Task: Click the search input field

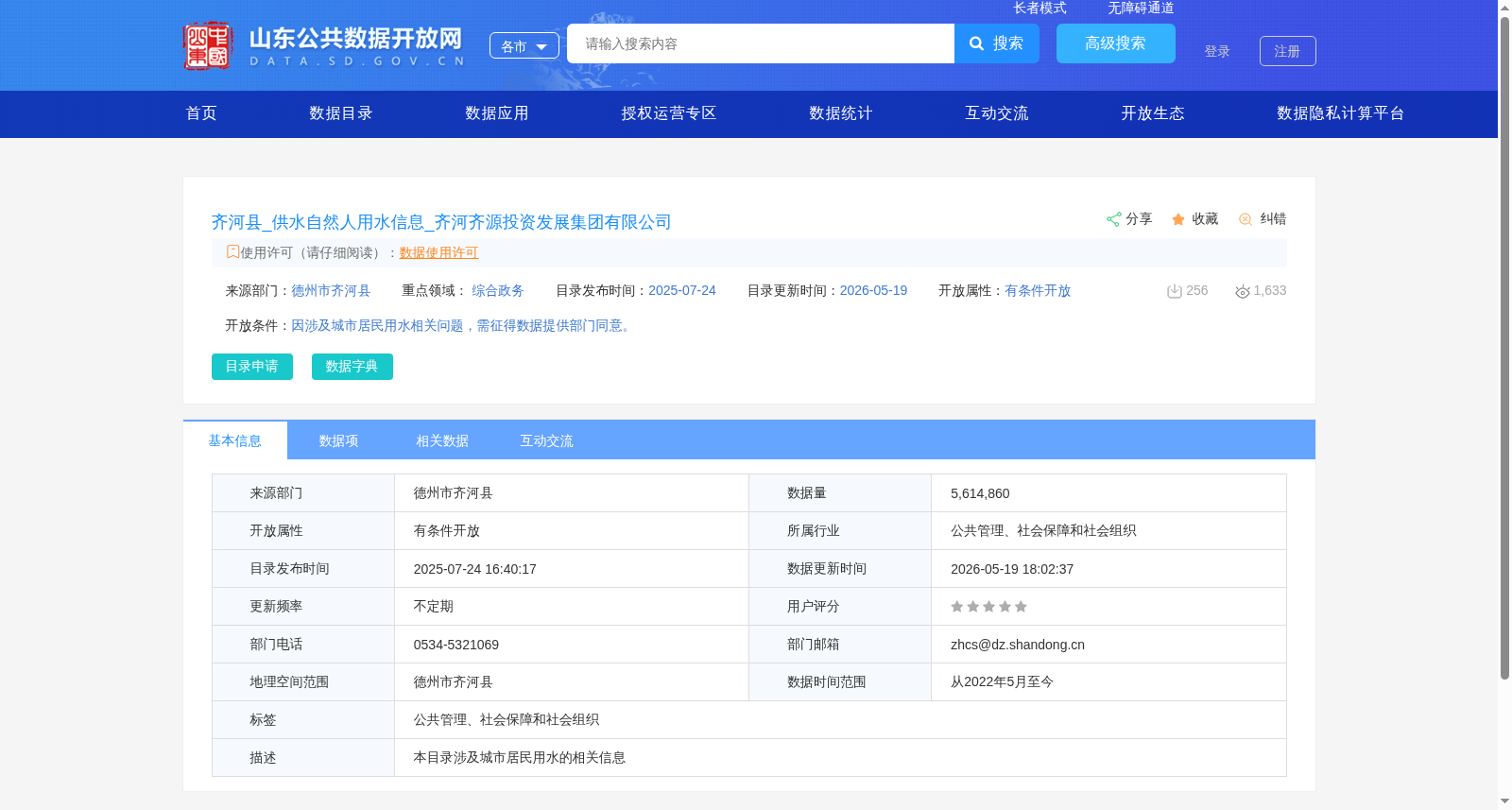Action: [761, 43]
